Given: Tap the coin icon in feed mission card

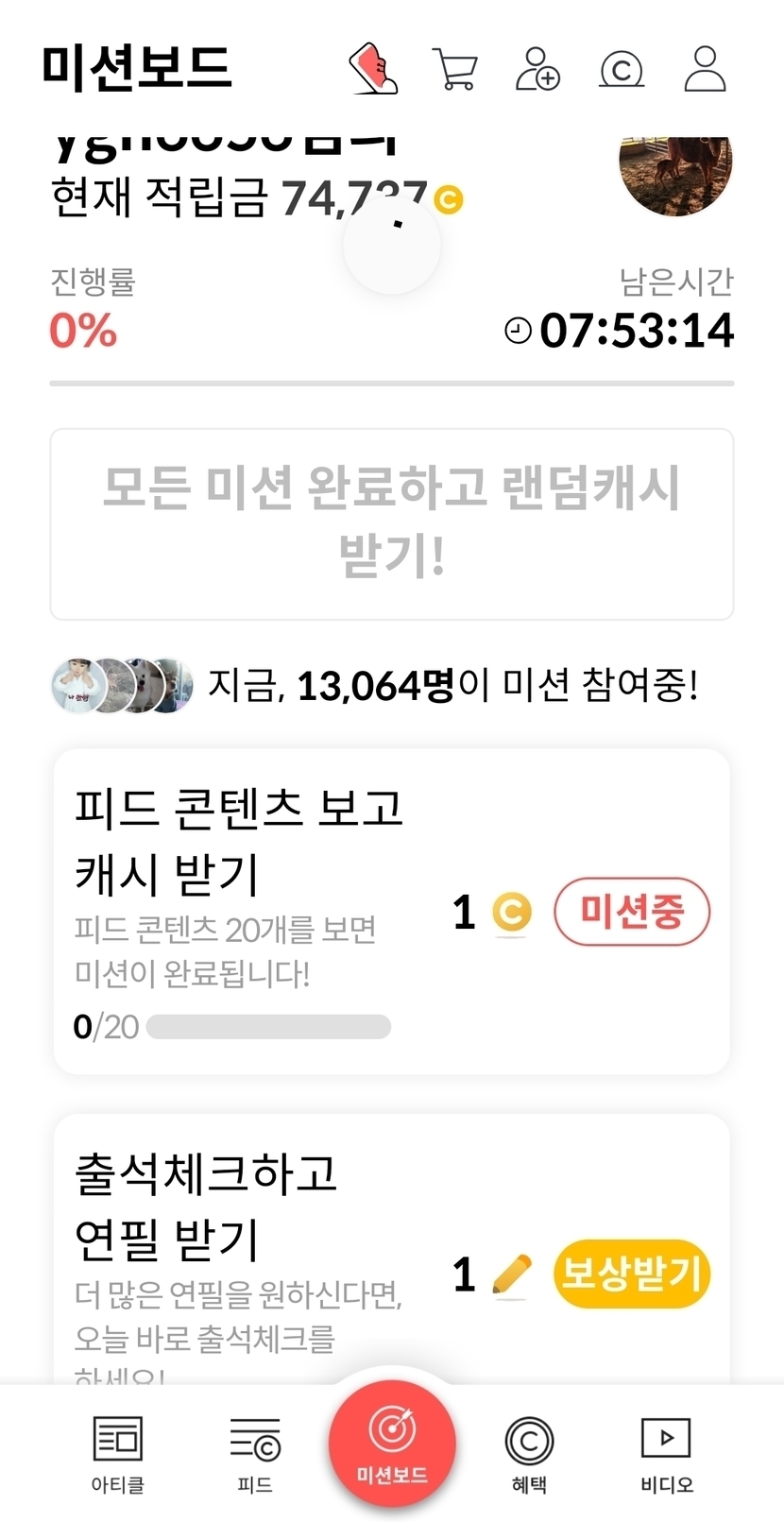Looking at the screenshot, I should point(512,912).
